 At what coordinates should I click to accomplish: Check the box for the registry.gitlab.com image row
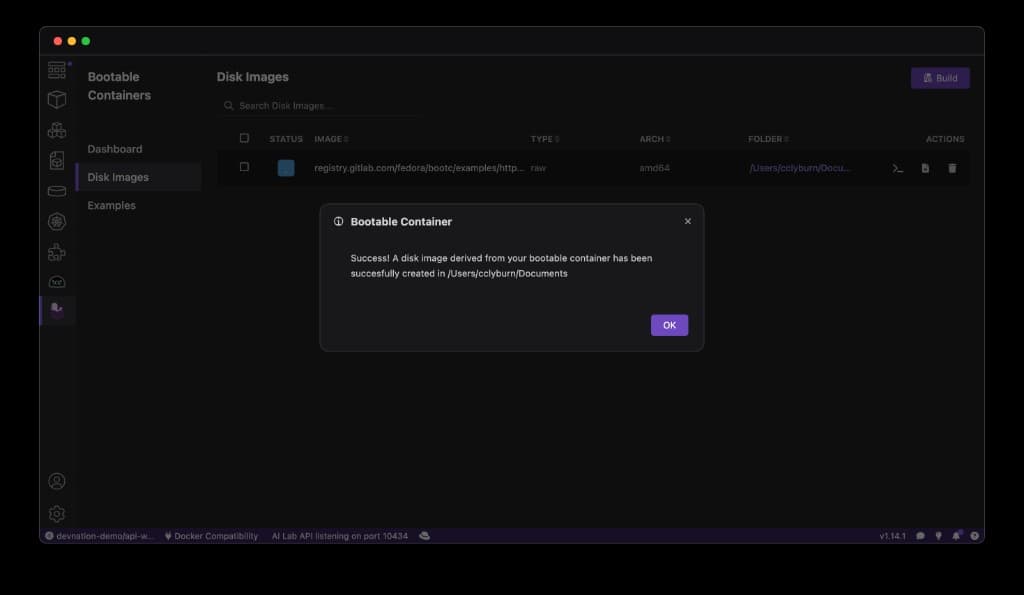click(x=244, y=167)
